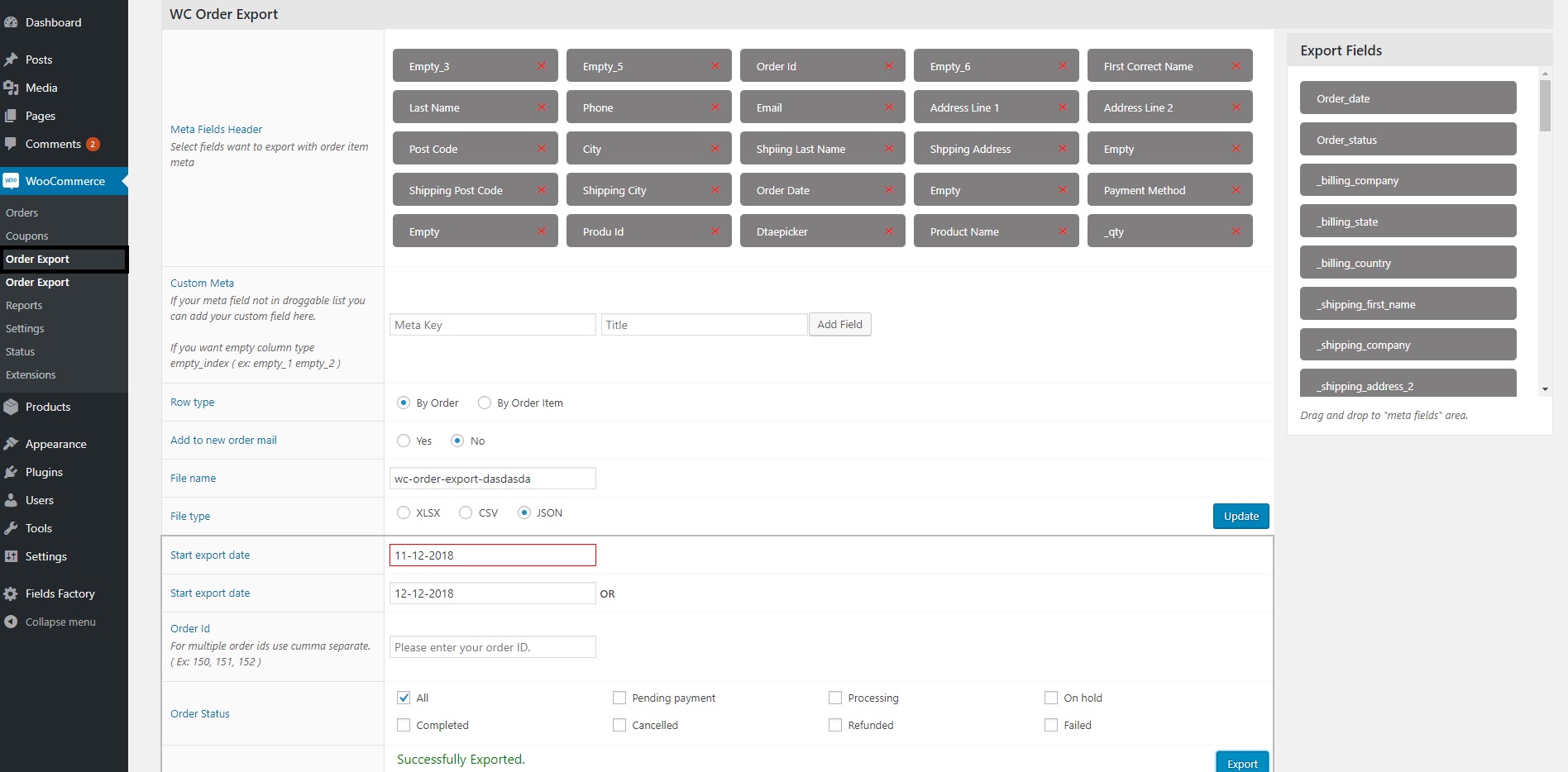
Task: Remove the Product Name field
Action: pyautogui.click(x=1063, y=231)
